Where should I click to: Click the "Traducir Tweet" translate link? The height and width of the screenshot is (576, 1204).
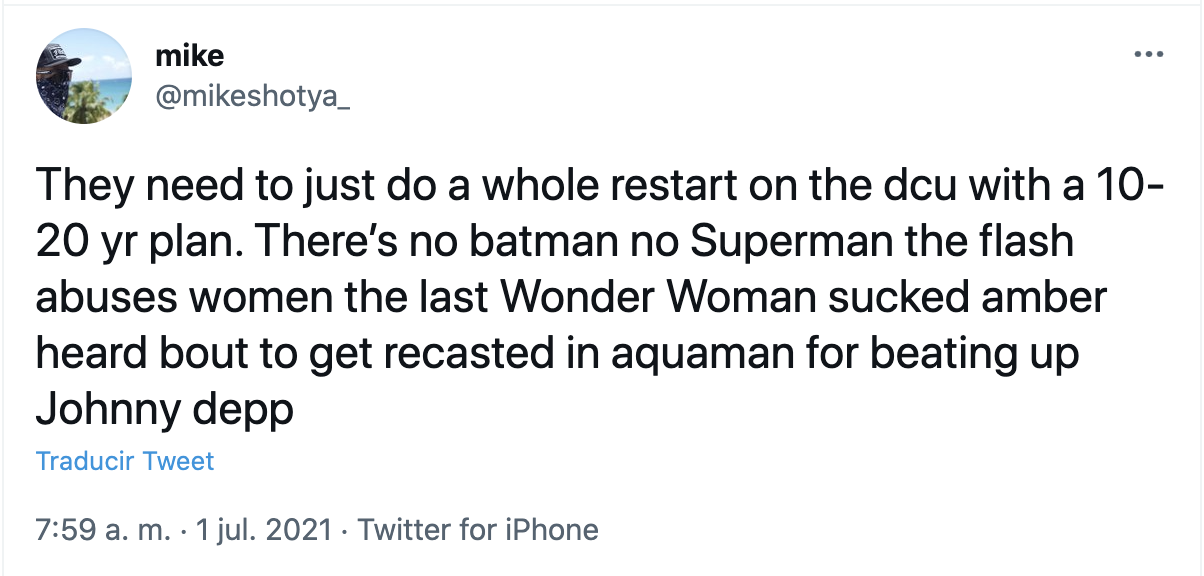[x=125, y=461]
